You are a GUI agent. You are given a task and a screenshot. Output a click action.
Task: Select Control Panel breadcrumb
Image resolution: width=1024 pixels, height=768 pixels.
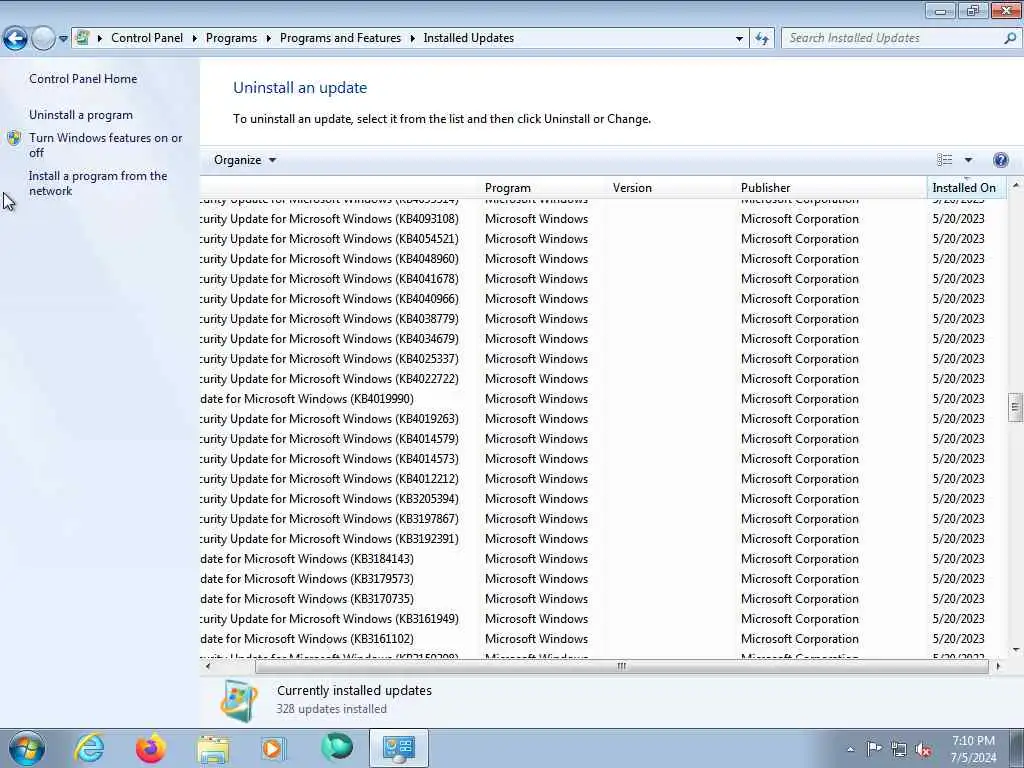click(147, 38)
